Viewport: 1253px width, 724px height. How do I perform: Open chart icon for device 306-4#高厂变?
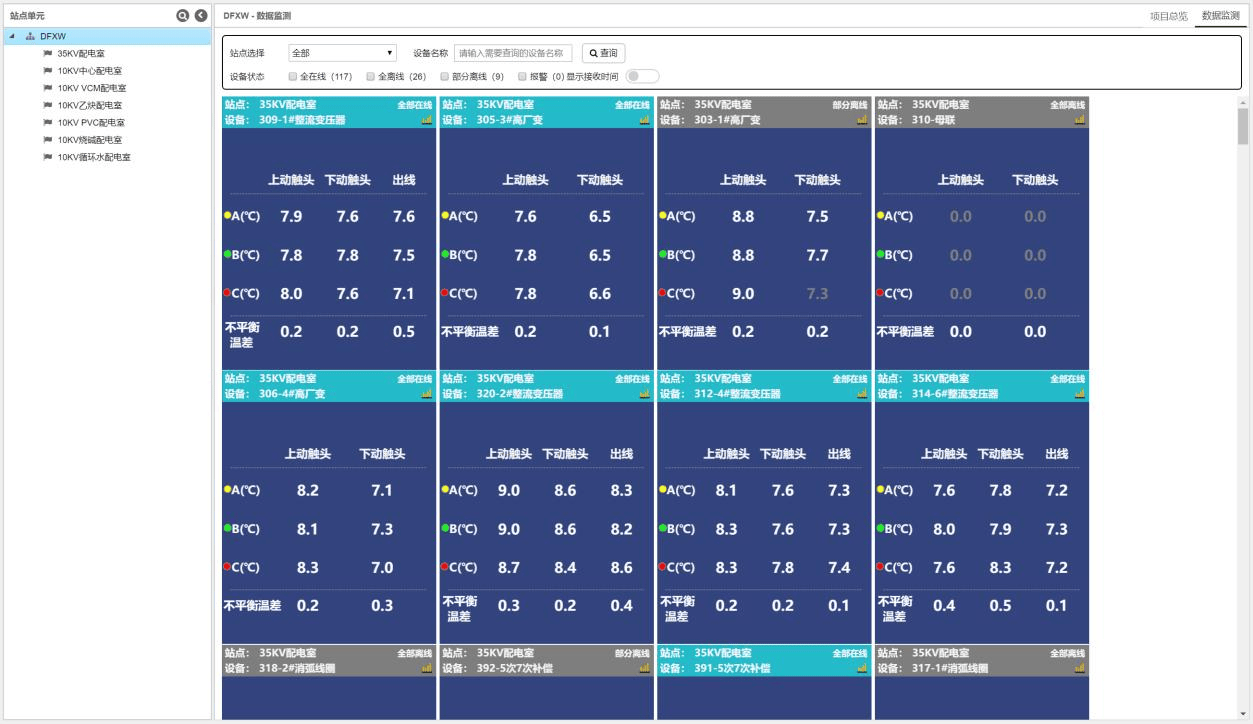tap(427, 394)
